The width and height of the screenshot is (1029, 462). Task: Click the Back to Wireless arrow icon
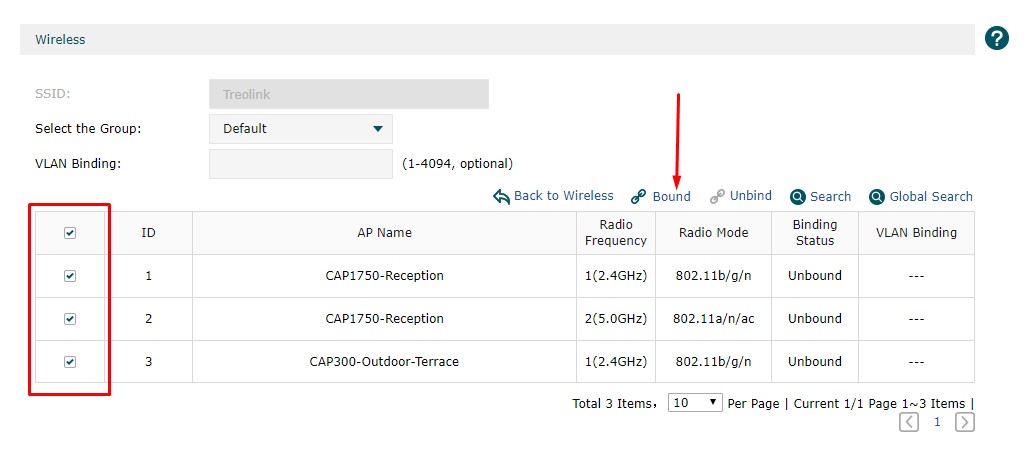point(502,197)
